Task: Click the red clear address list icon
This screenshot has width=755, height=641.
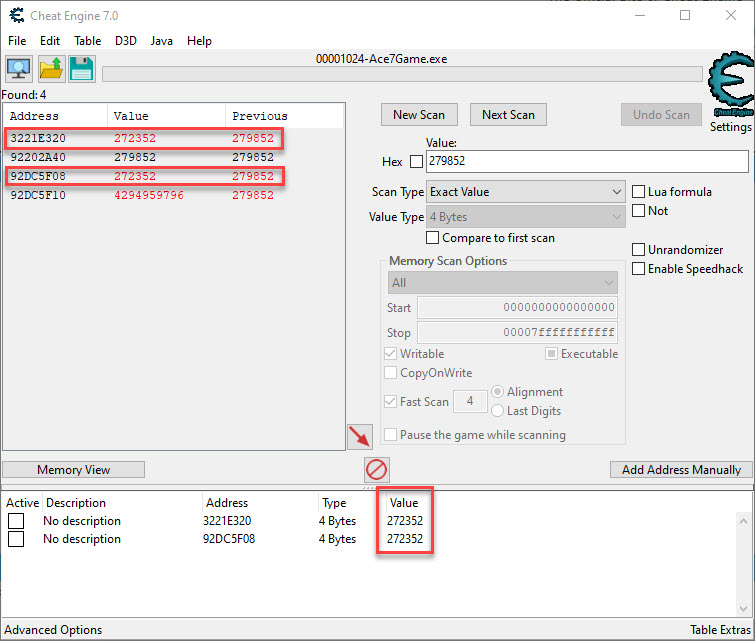Action: coord(377,469)
